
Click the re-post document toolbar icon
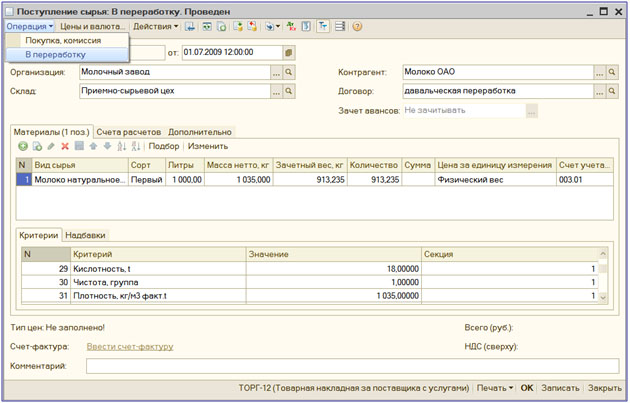pyautogui.click(x=207, y=27)
